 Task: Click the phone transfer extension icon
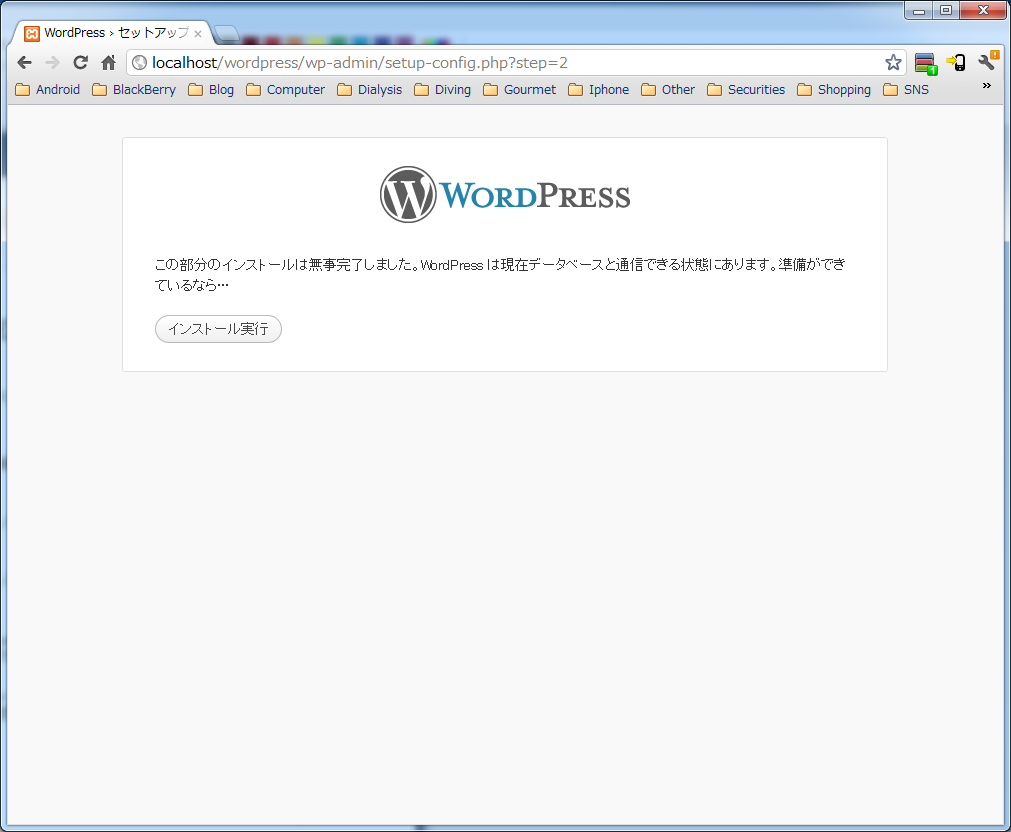[956, 63]
